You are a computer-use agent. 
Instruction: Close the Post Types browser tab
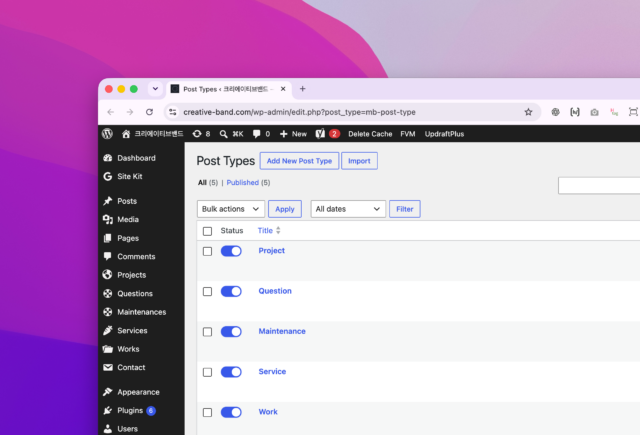click(x=283, y=89)
